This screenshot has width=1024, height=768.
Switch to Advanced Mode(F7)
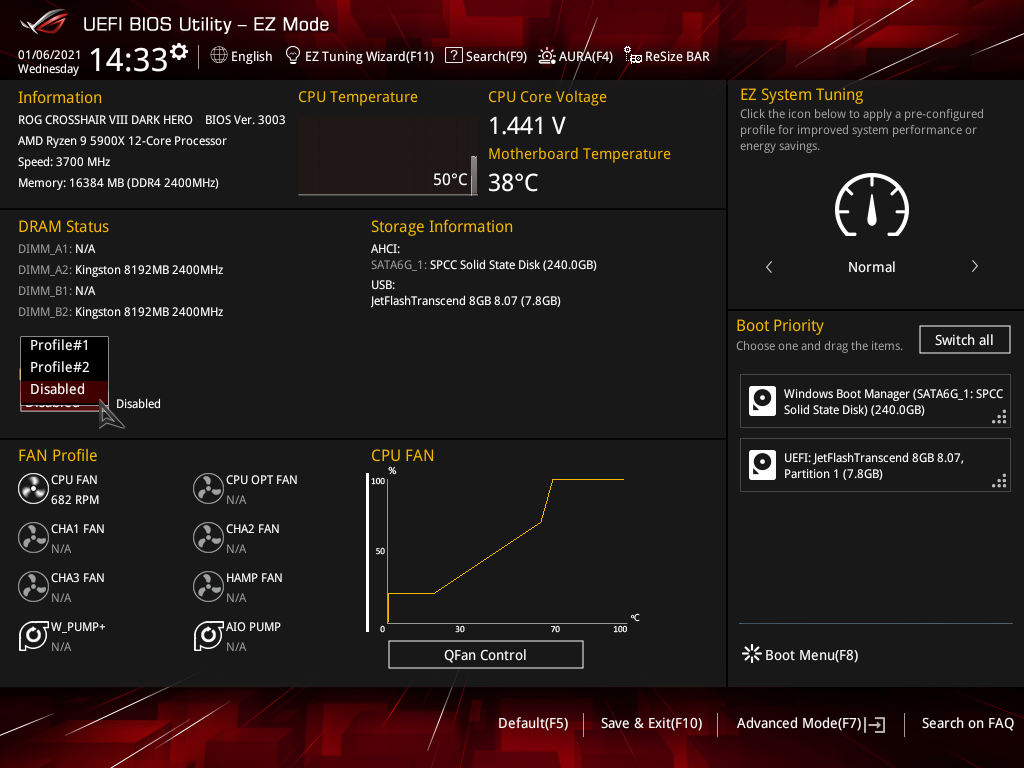(x=810, y=724)
